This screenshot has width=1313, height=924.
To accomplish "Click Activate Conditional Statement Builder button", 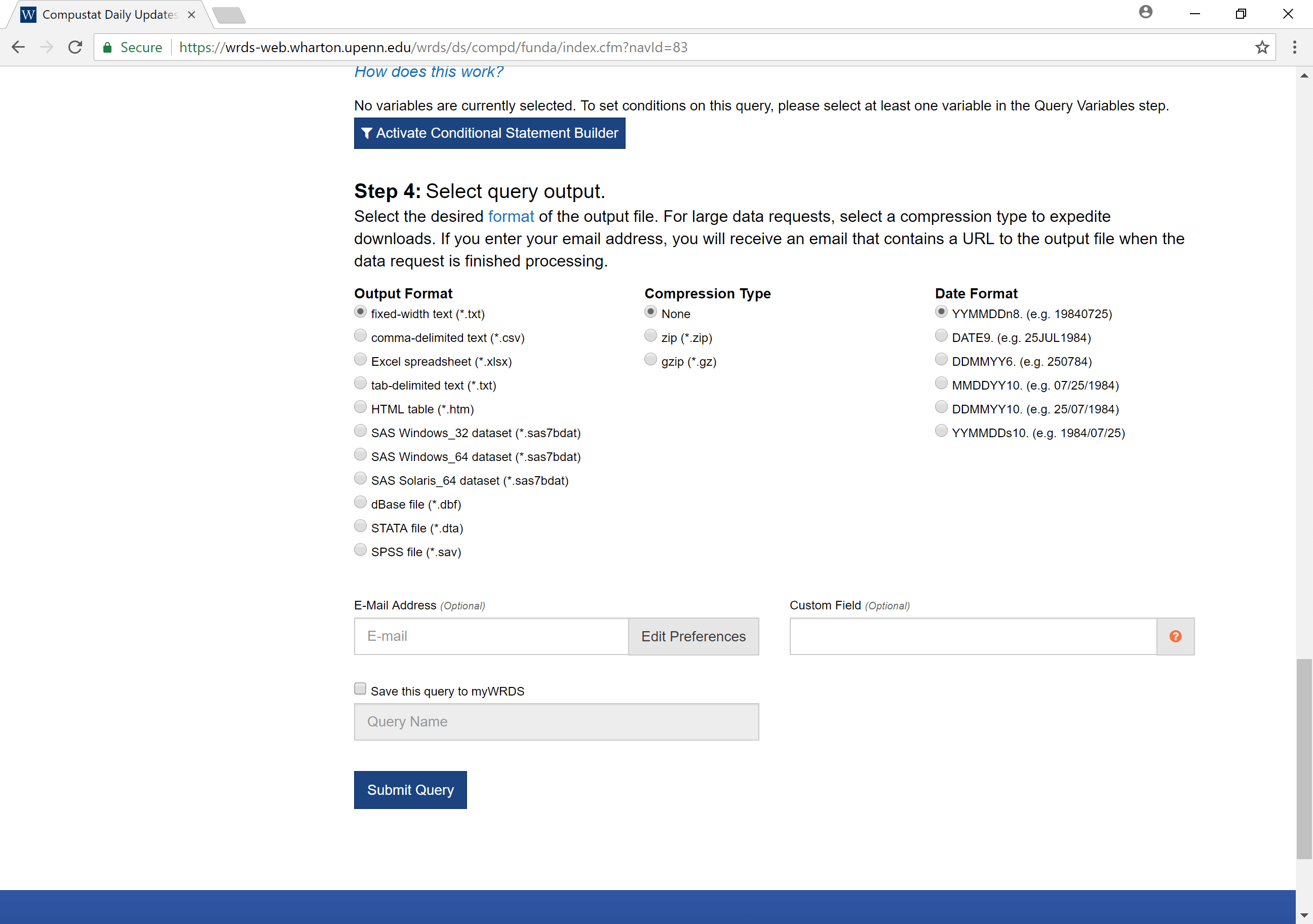I will tap(489, 133).
